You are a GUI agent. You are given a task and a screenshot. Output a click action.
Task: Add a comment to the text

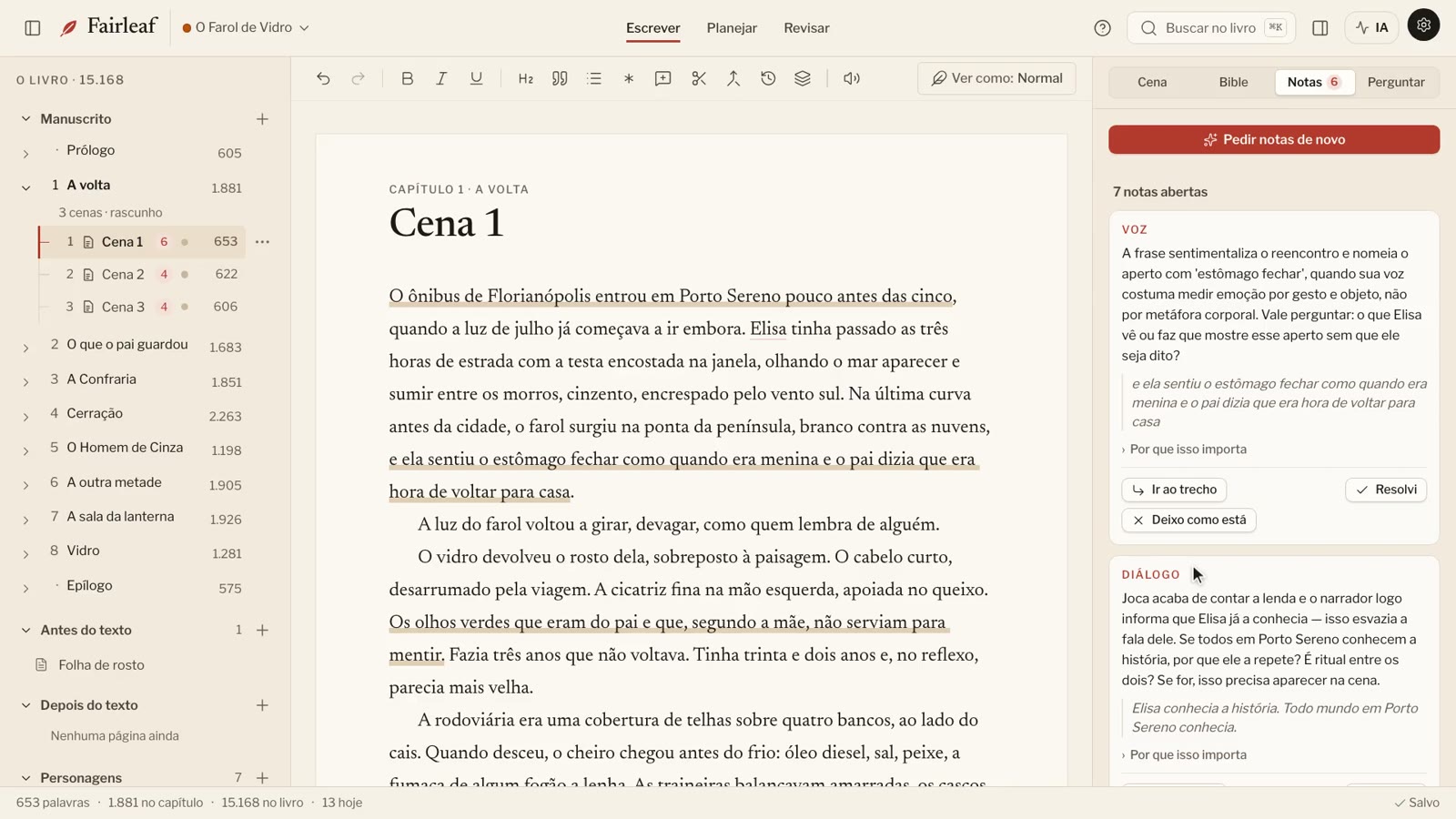pos(663,78)
